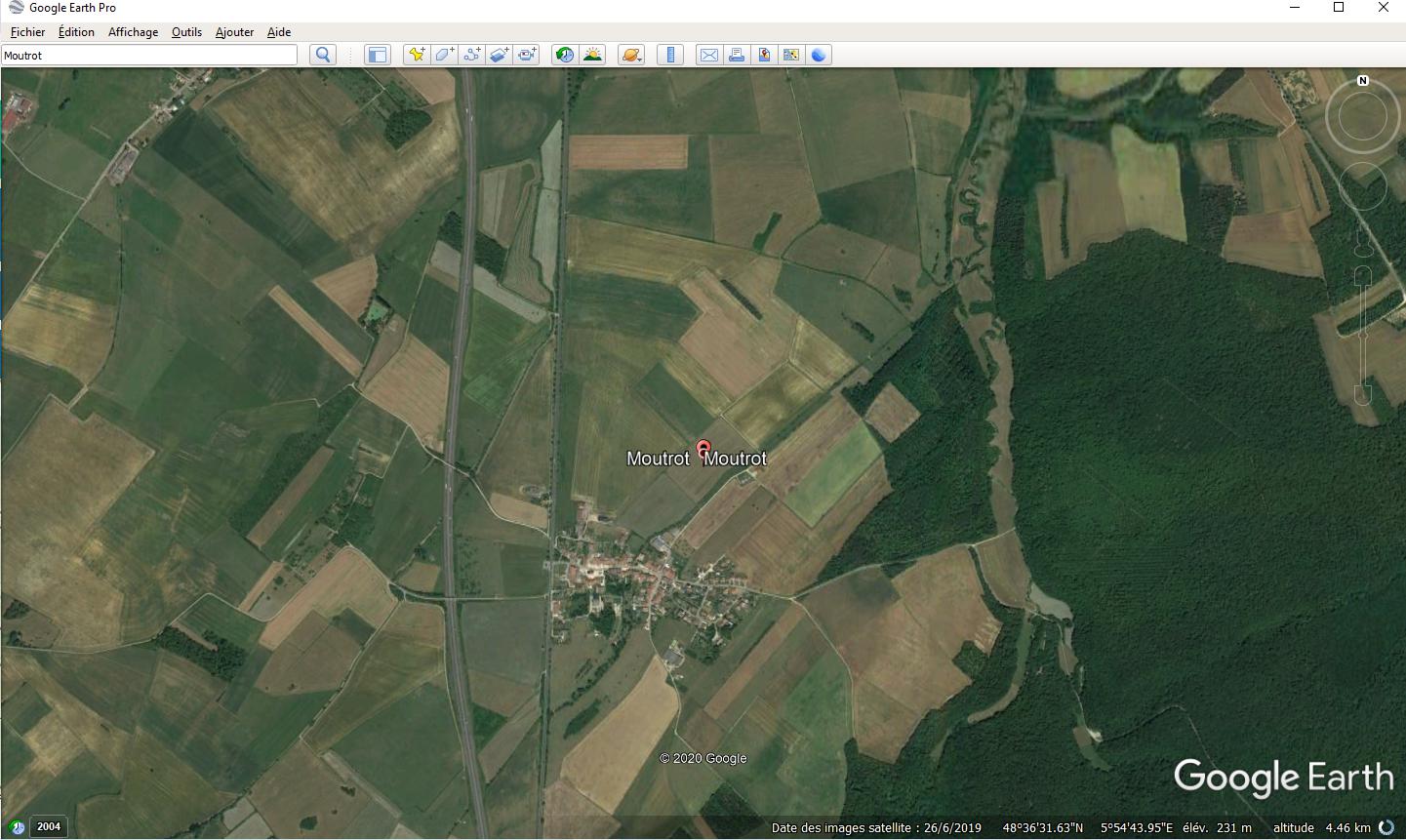
Task: Open the Édition menu
Action: [76, 31]
